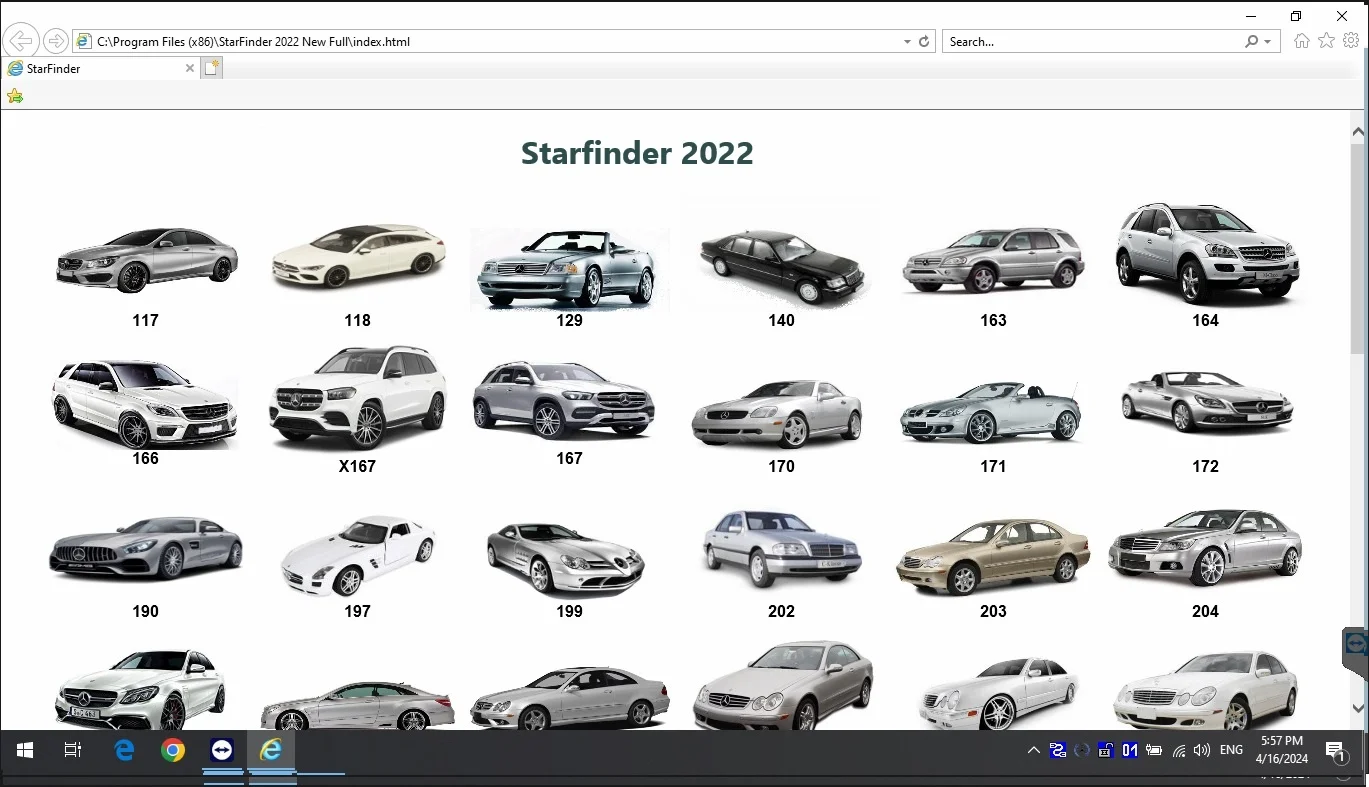1369x787 pixels.
Task: Open the Tools gear icon
Action: click(x=1351, y=41)
